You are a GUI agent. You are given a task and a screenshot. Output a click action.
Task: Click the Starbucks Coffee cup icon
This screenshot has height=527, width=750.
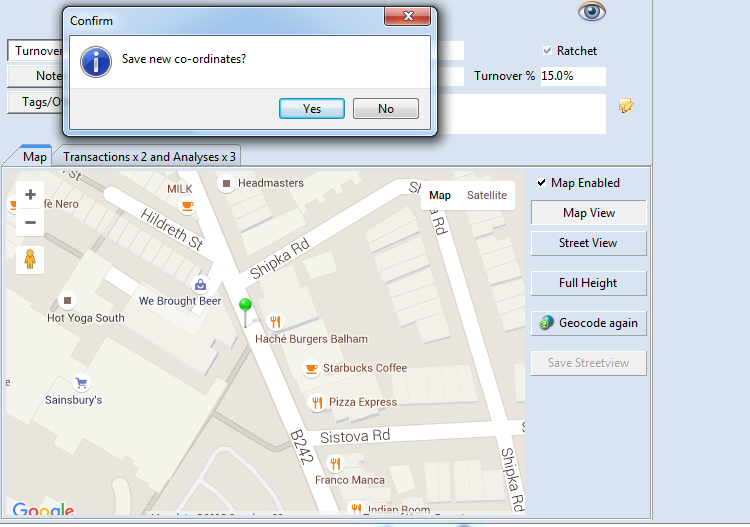(x=311, y=368)
